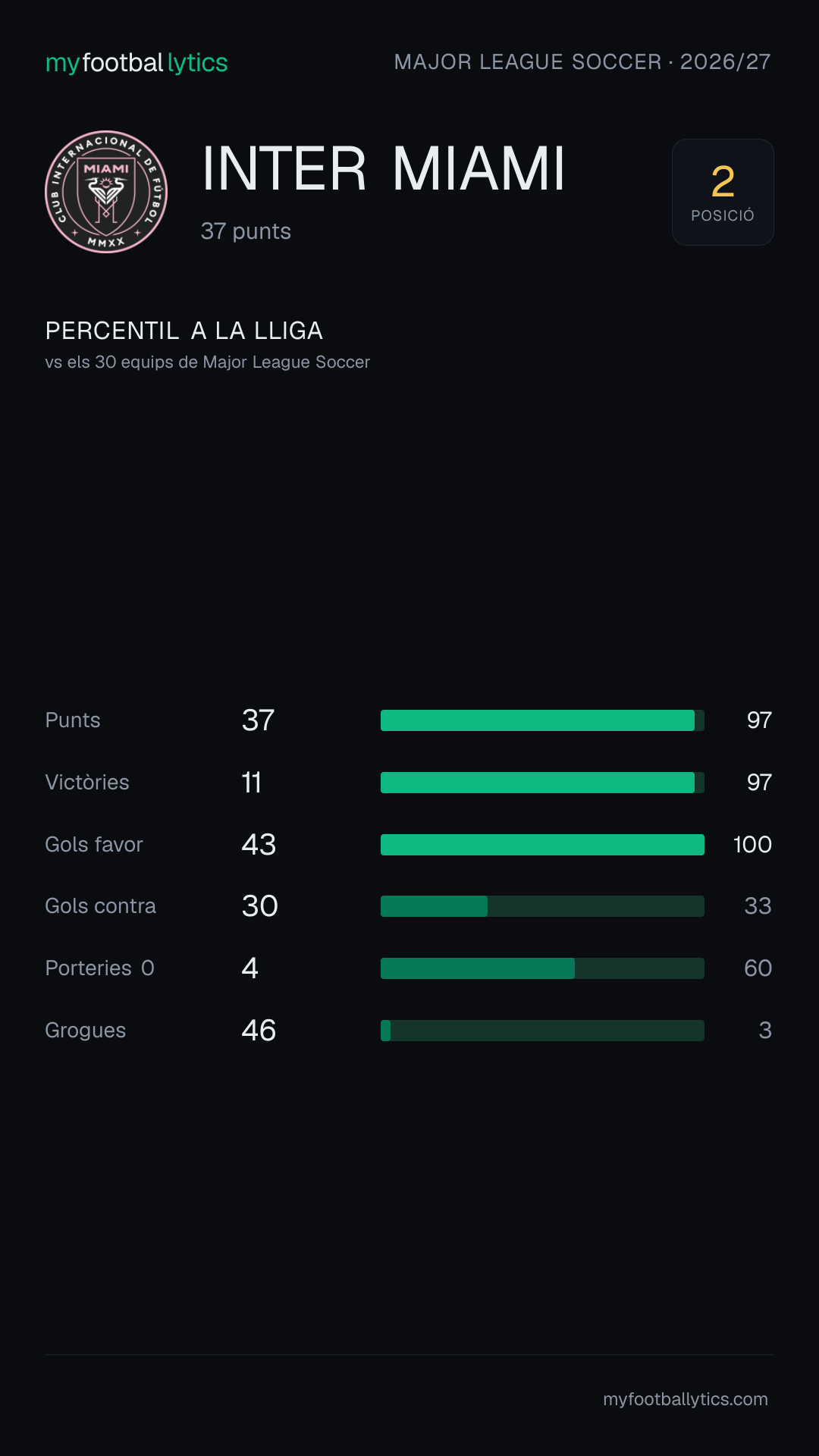
Task: Click the Victòries percentile bar
Action: 542,783
